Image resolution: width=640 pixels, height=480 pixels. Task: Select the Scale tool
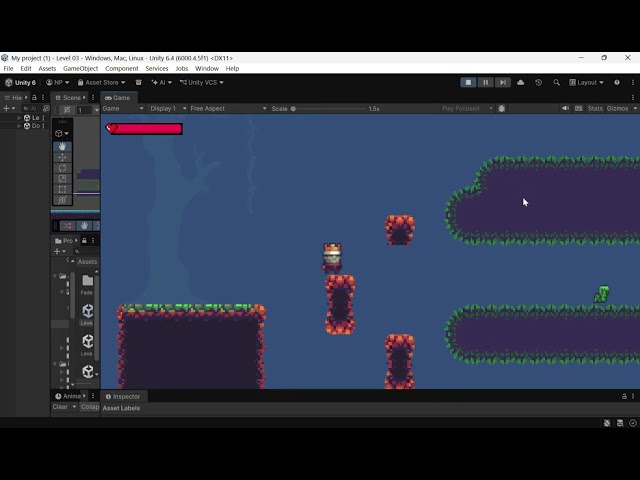[62, 178]
